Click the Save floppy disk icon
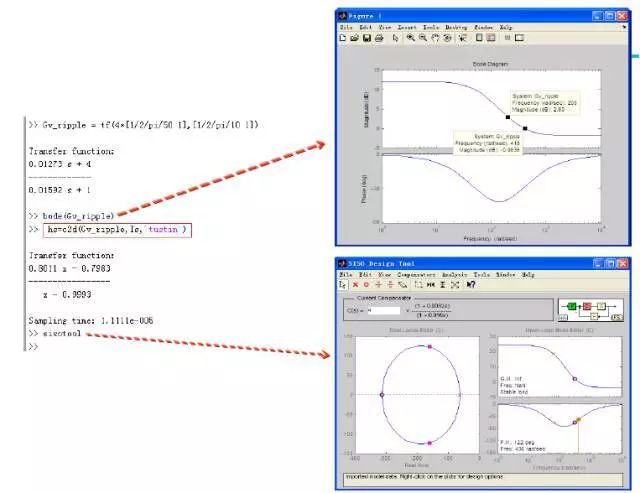 tap(367, 38)
